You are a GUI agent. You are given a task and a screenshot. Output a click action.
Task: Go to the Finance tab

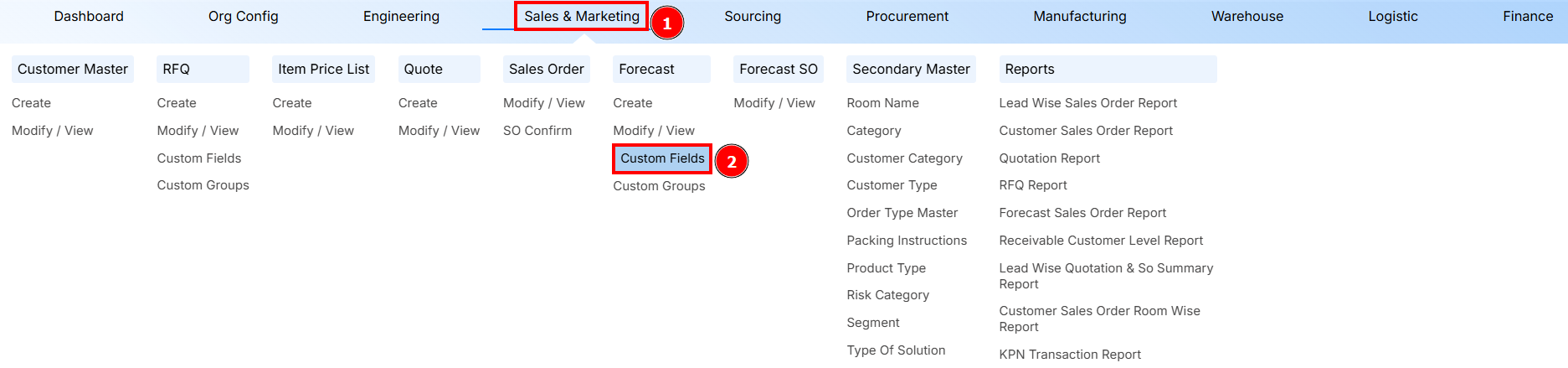(1527, 16)
